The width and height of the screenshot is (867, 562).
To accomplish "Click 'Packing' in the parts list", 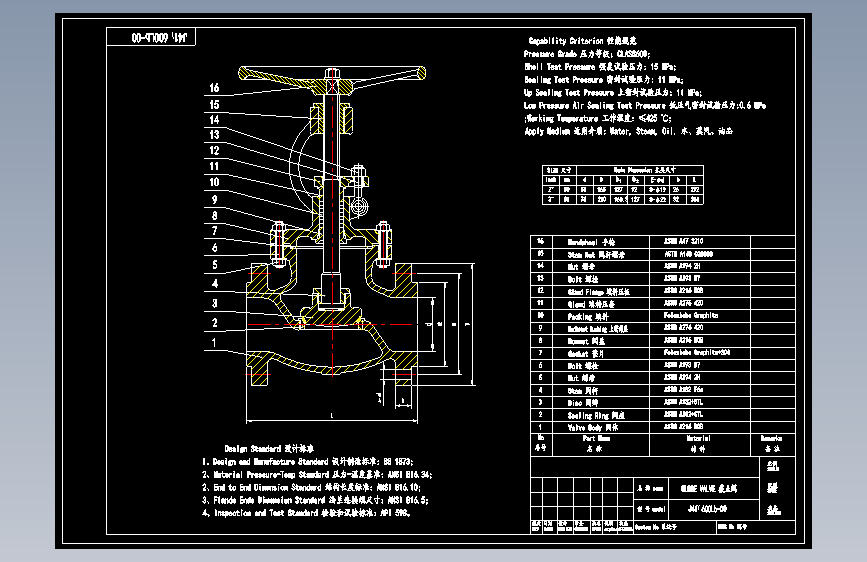I will click(588, 316).
